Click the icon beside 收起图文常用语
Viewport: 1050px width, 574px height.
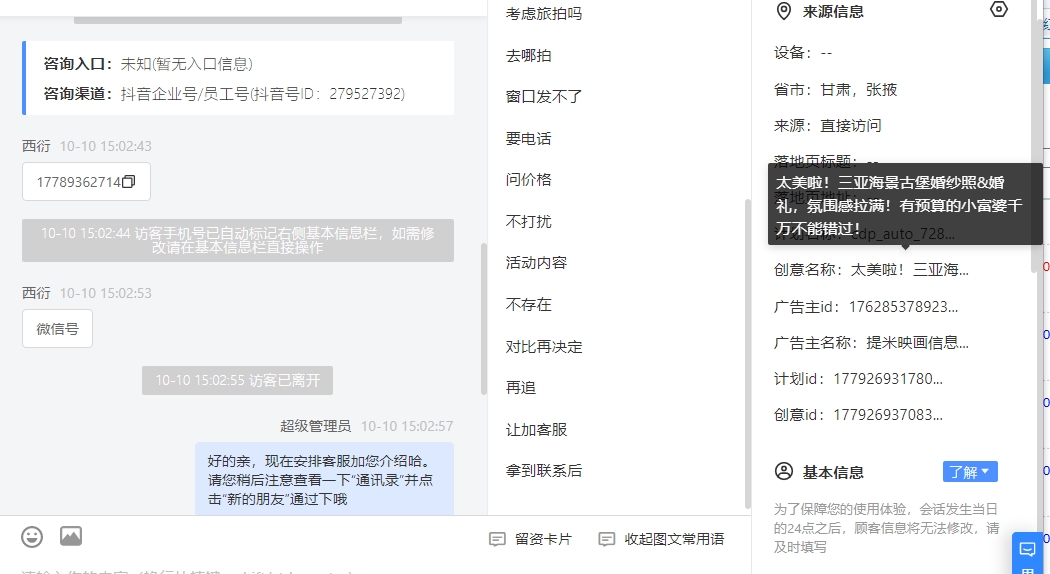[x=606, y=539]
